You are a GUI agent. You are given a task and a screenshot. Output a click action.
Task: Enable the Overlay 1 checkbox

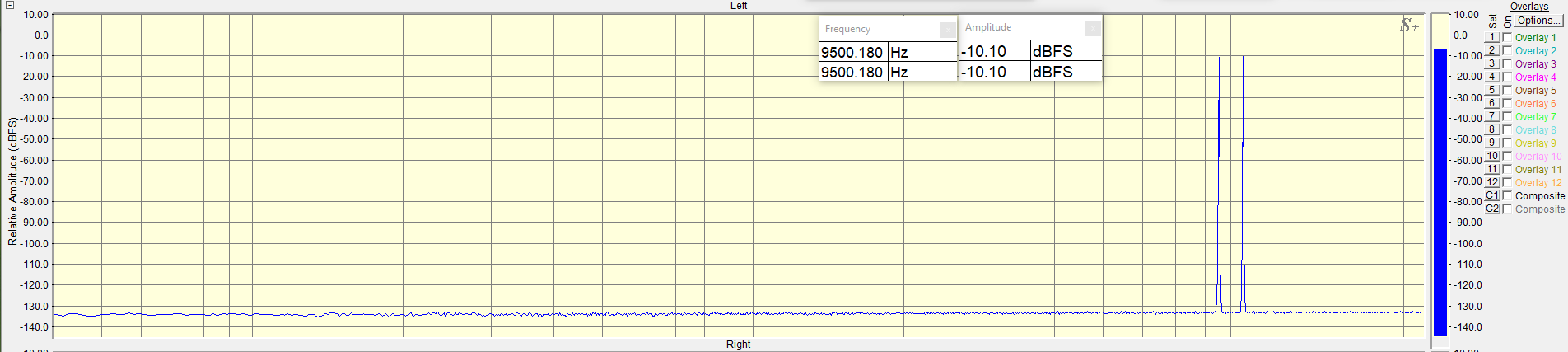[x=1507, y=37]
